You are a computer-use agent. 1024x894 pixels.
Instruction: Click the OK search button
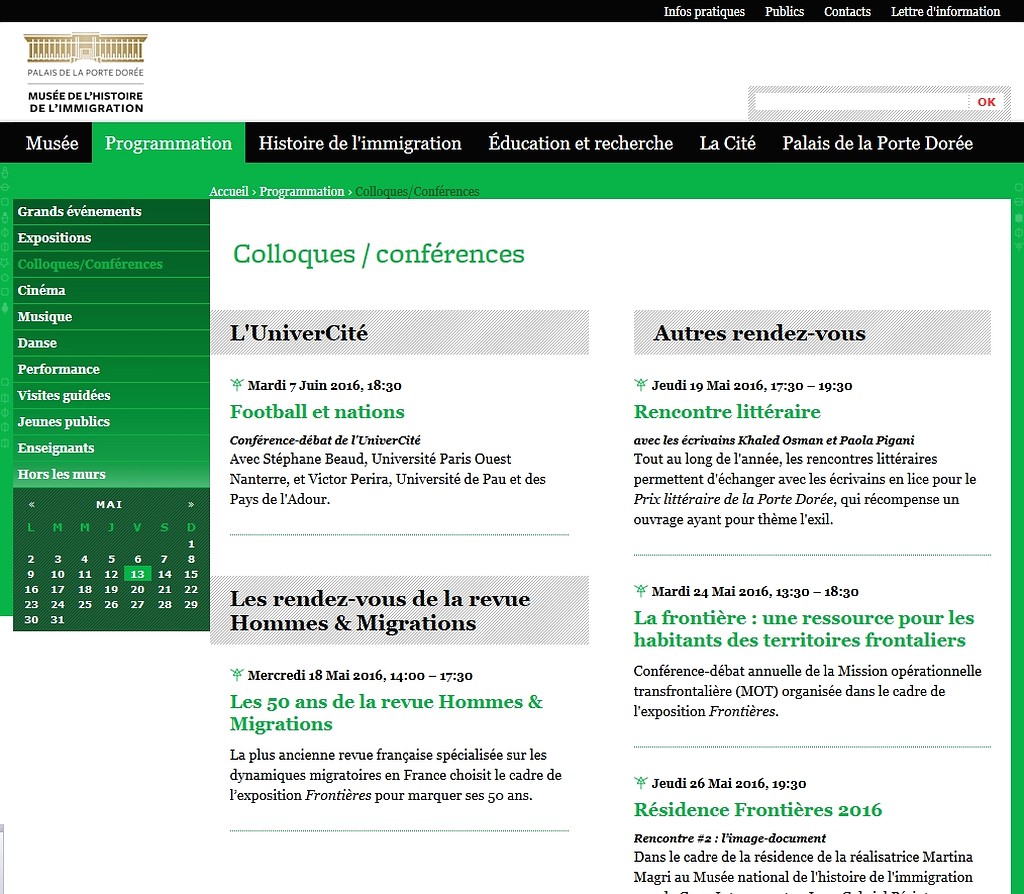coord(986,102)
